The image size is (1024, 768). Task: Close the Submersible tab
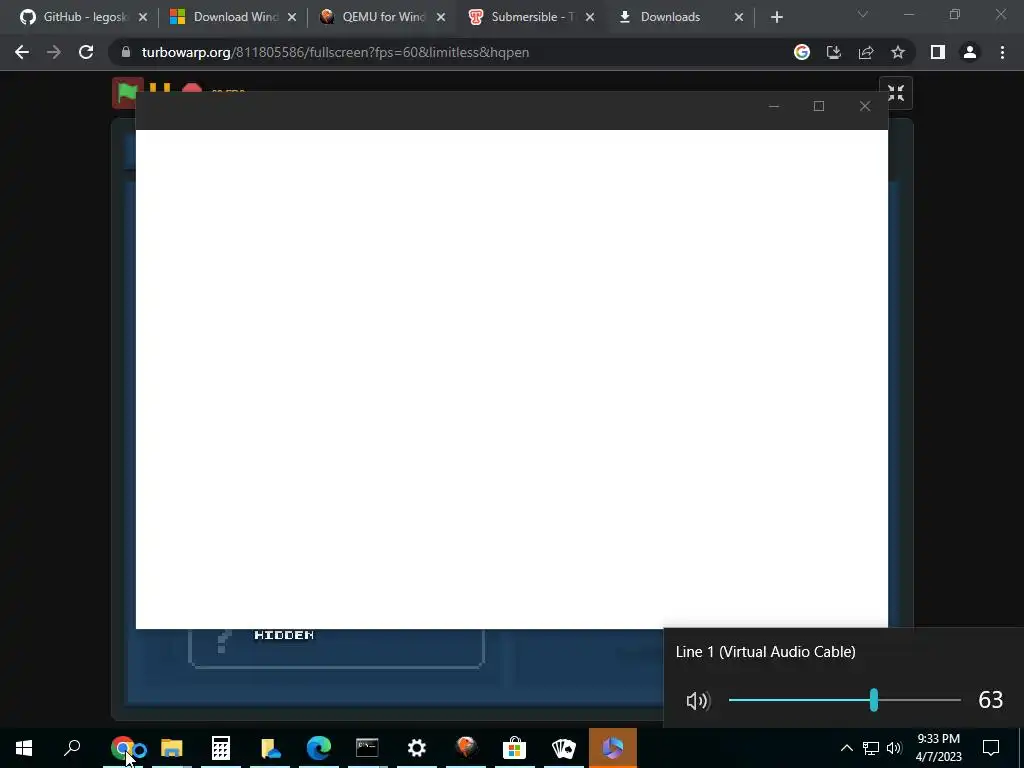click(x=590, y=17)
